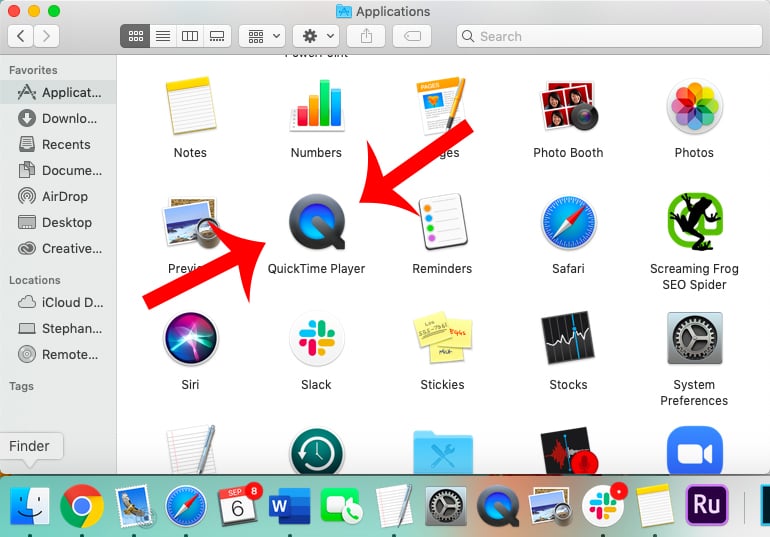Screen dimensions: 770x537
Task: Open Microsoft Word from the Dock
Action: point(290,506)
